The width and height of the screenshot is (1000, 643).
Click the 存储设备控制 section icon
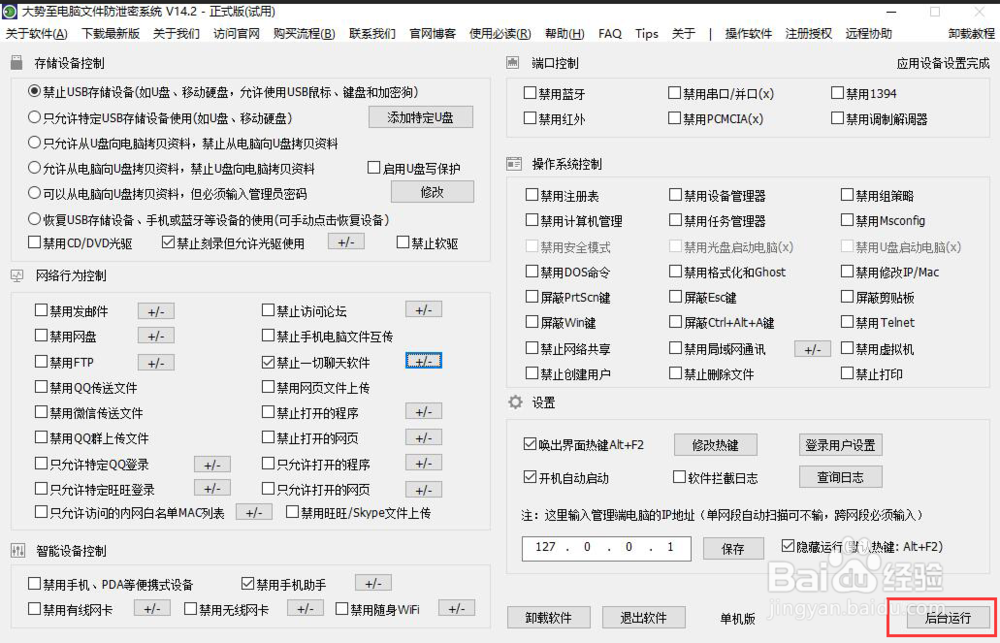pos(16,62)
